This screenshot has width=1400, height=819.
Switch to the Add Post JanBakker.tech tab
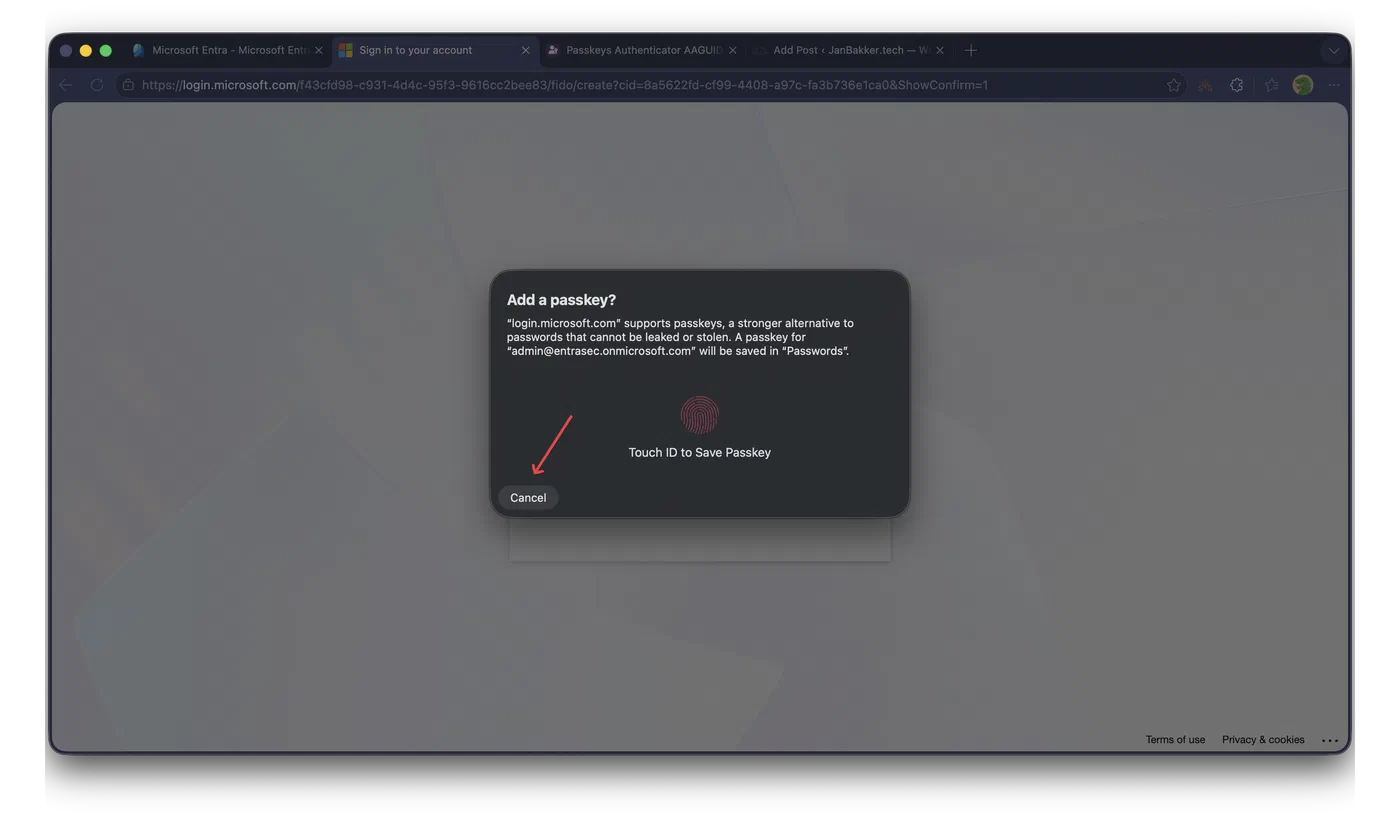(x=850, y=50)
